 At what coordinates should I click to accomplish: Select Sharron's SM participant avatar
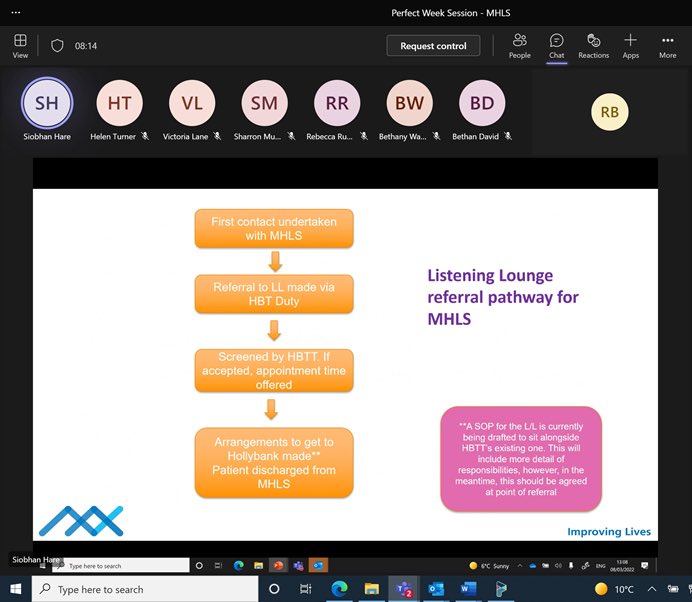tap(264, 103)
